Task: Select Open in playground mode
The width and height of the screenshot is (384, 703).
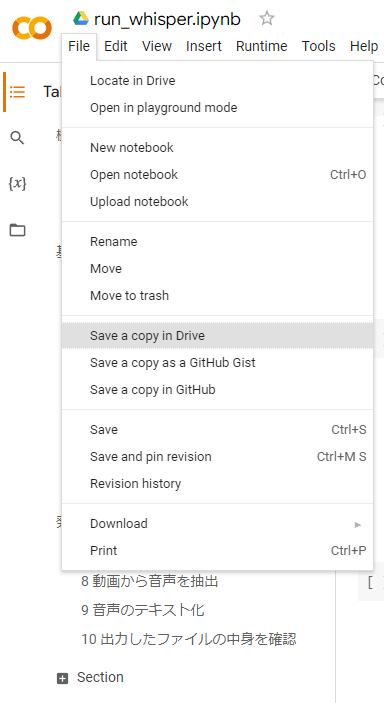Action: 218,108
